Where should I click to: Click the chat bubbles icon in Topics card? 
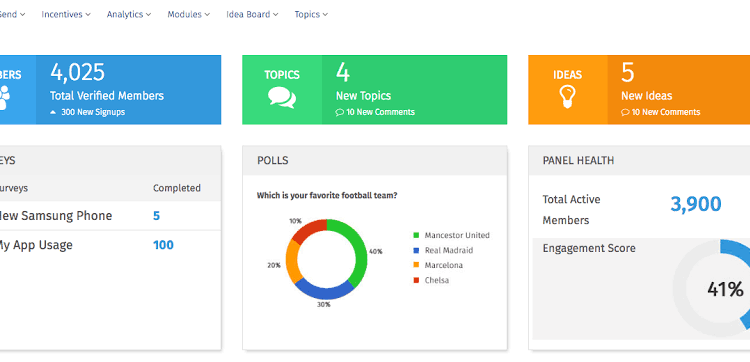(x=282, y=97)
